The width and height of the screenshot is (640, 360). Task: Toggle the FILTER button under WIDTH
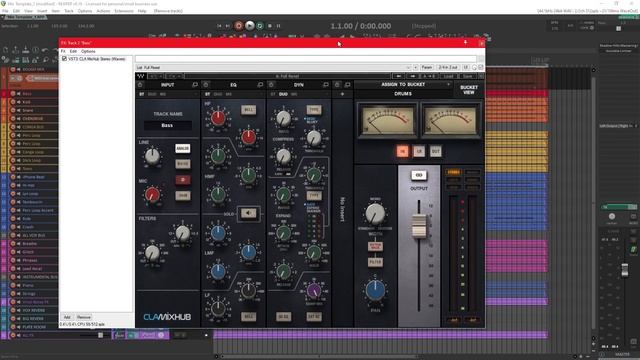[375, 262]
